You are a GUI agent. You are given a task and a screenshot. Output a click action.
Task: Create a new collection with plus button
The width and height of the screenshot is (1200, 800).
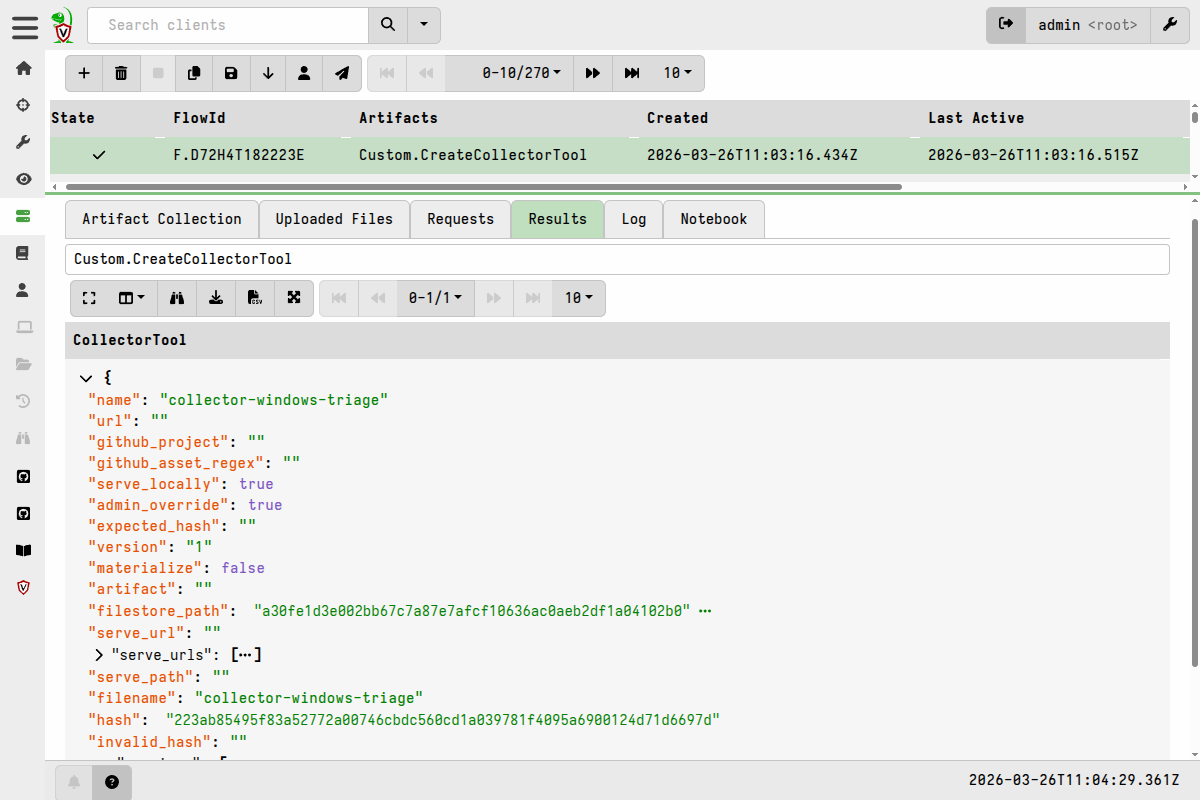coord(84,73)
